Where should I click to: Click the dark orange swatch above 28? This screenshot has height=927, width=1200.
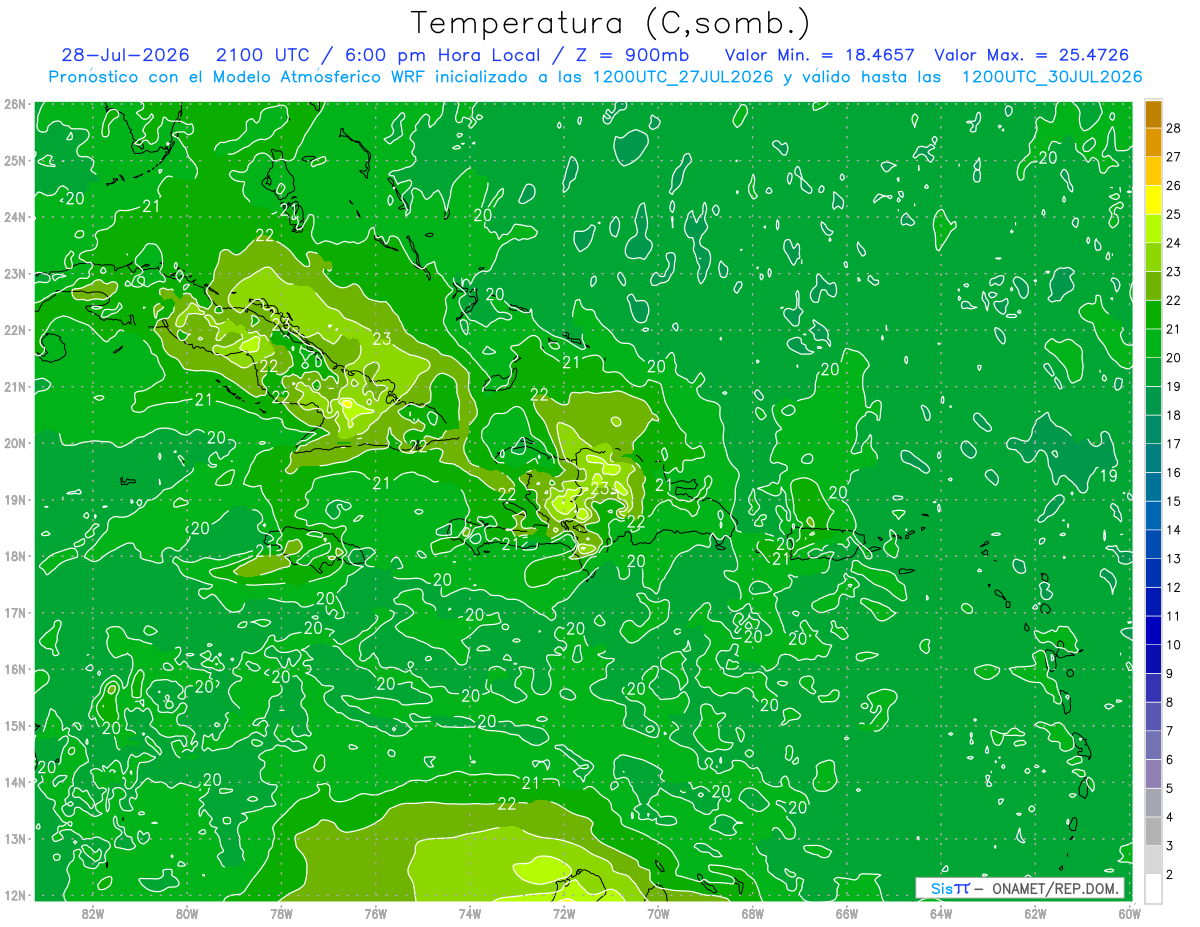point(1153,114)
